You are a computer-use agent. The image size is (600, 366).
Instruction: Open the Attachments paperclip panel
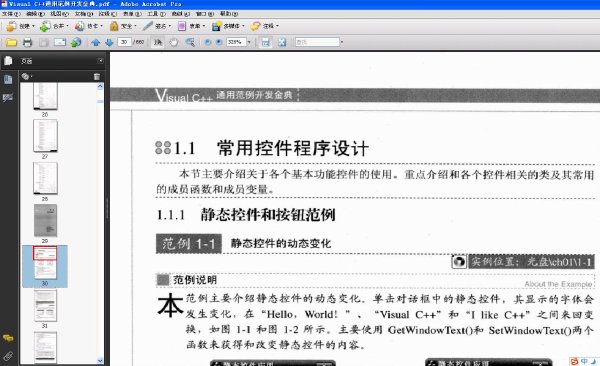click(x=8, y=356)
